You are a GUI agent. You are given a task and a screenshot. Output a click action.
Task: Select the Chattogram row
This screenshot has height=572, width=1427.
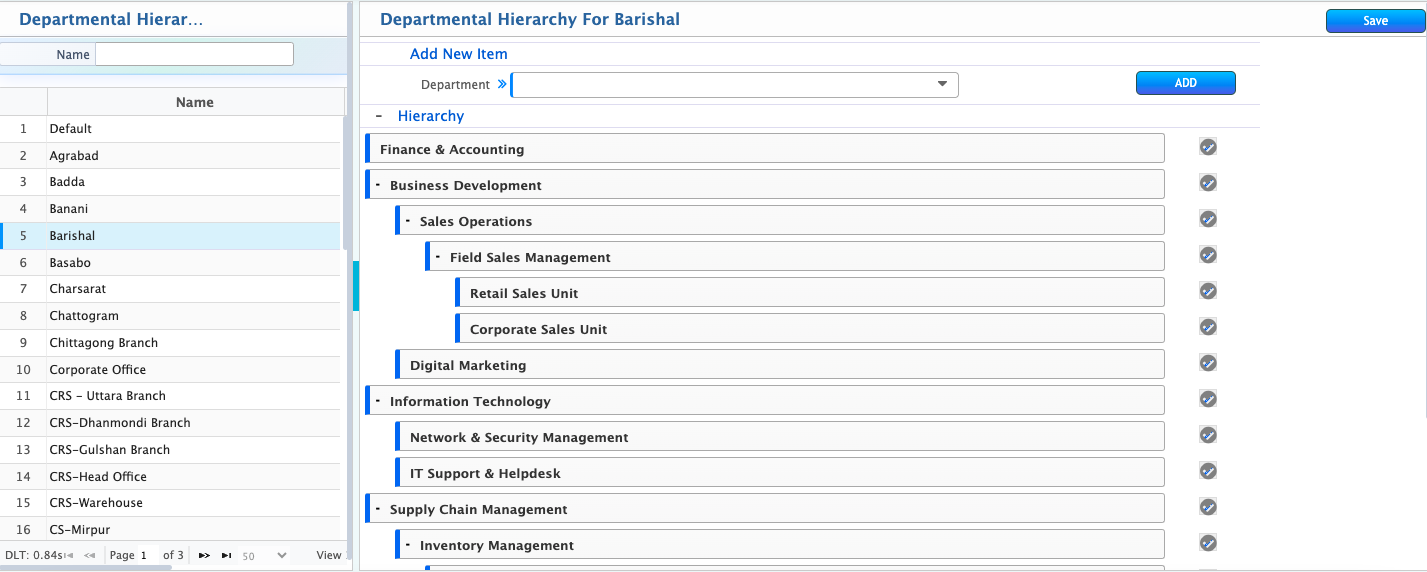pyautogui.click(x=170, y=316)
